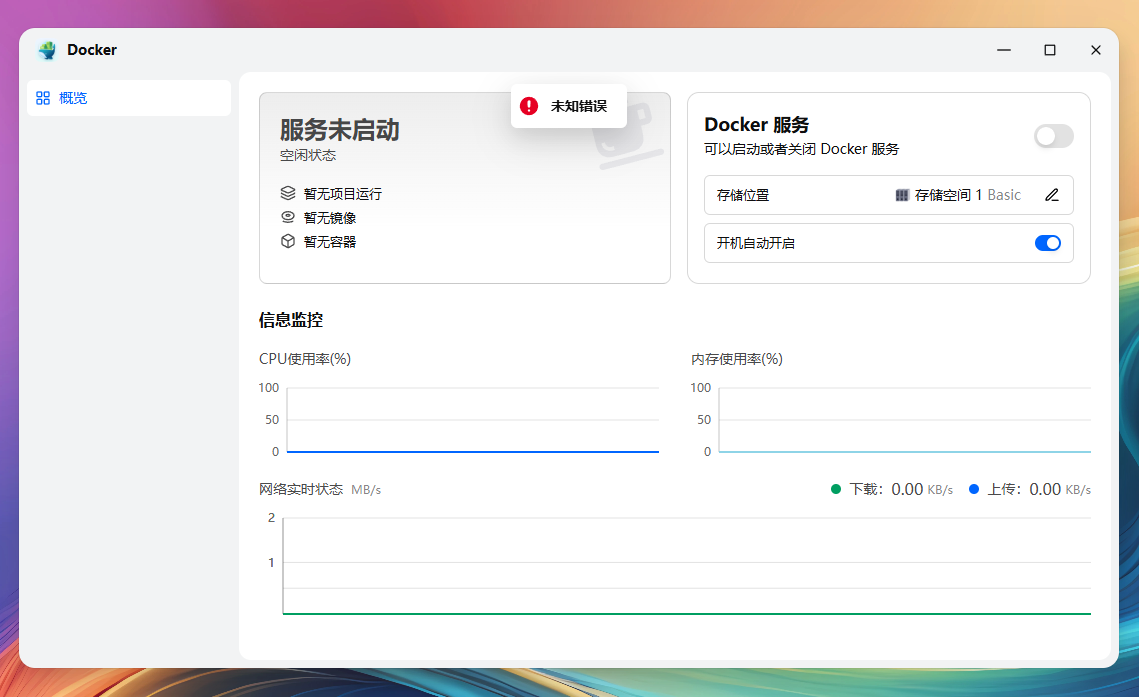Click the 开机自动开启 label
The image size is (1139, 697).
(x=755, y=243)
